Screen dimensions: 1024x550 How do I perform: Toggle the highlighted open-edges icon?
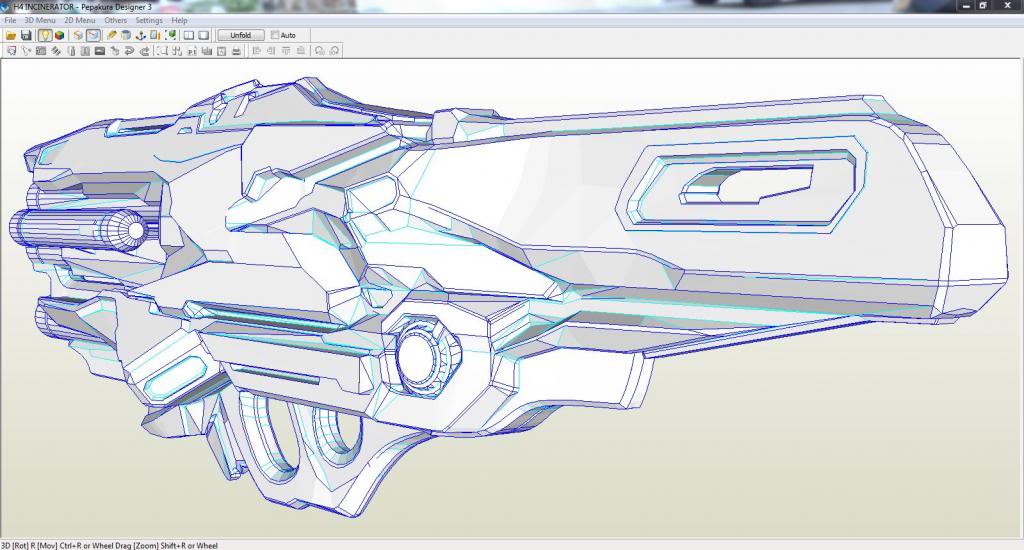point(93,35)
